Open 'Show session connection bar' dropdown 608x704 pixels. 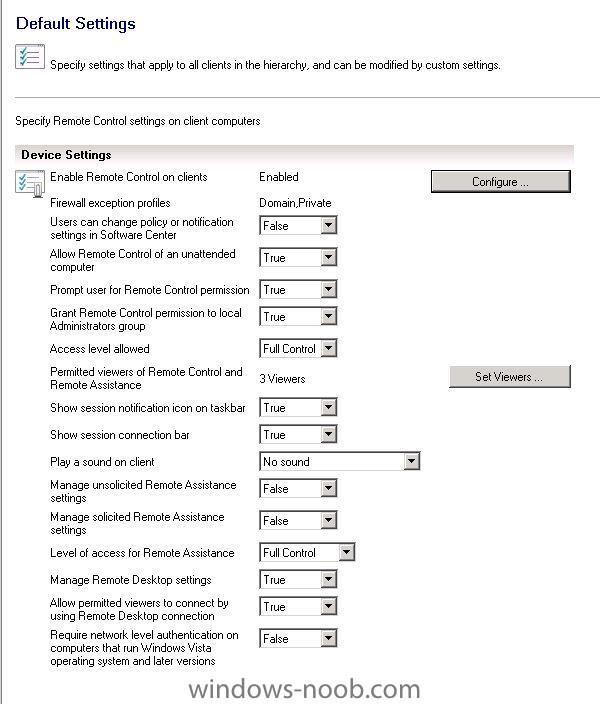(298, 435)
